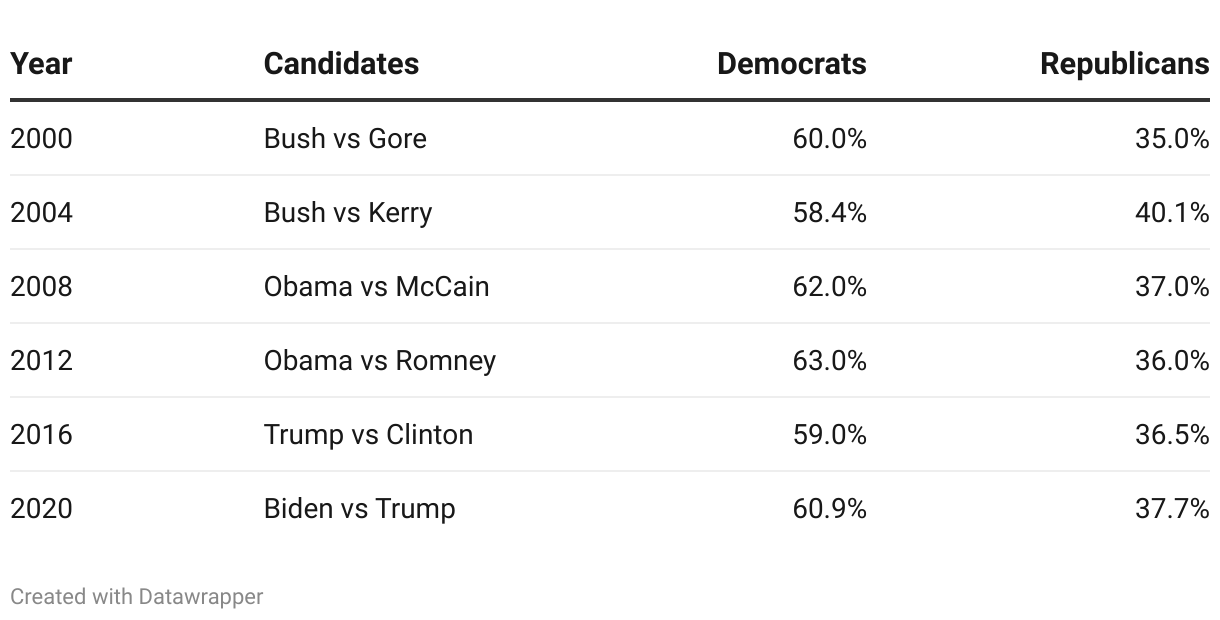Click the Biden vs Trump entry

coord(359,508)
